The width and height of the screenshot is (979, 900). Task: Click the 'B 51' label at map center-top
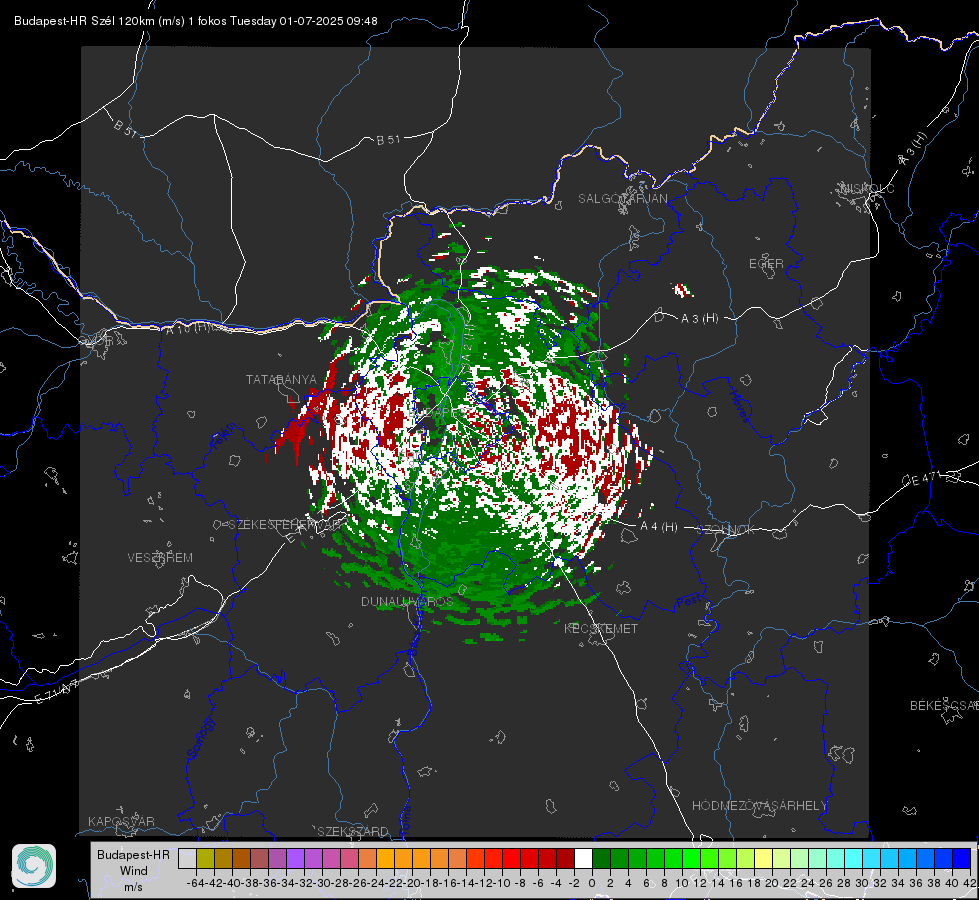(388, 140)
